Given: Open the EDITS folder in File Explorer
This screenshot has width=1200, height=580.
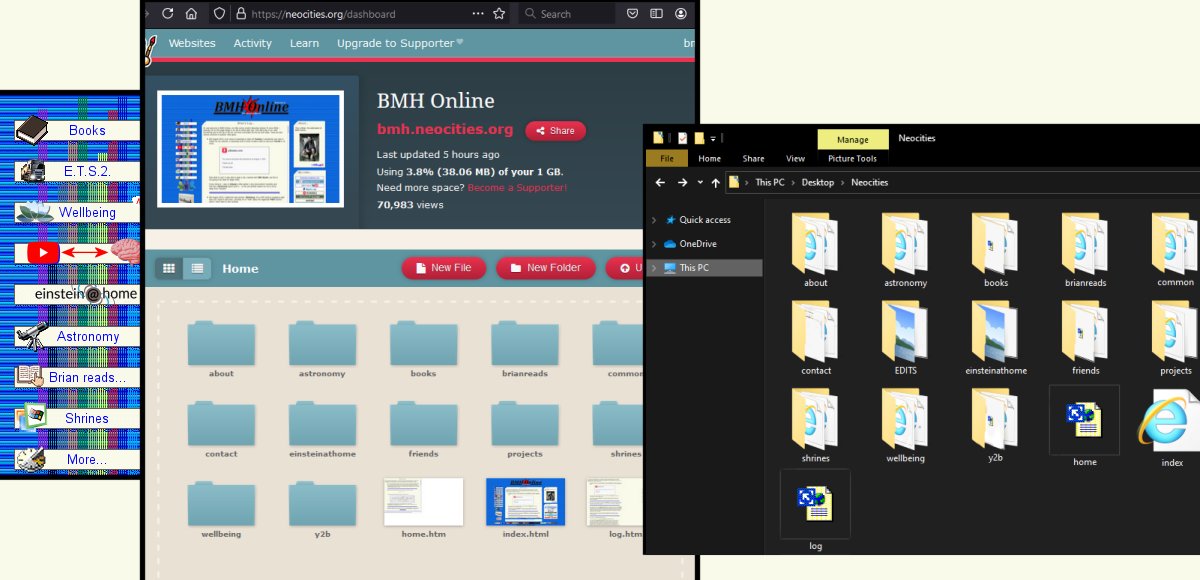Looking at the screenshot, I should (x=906, y=339).
